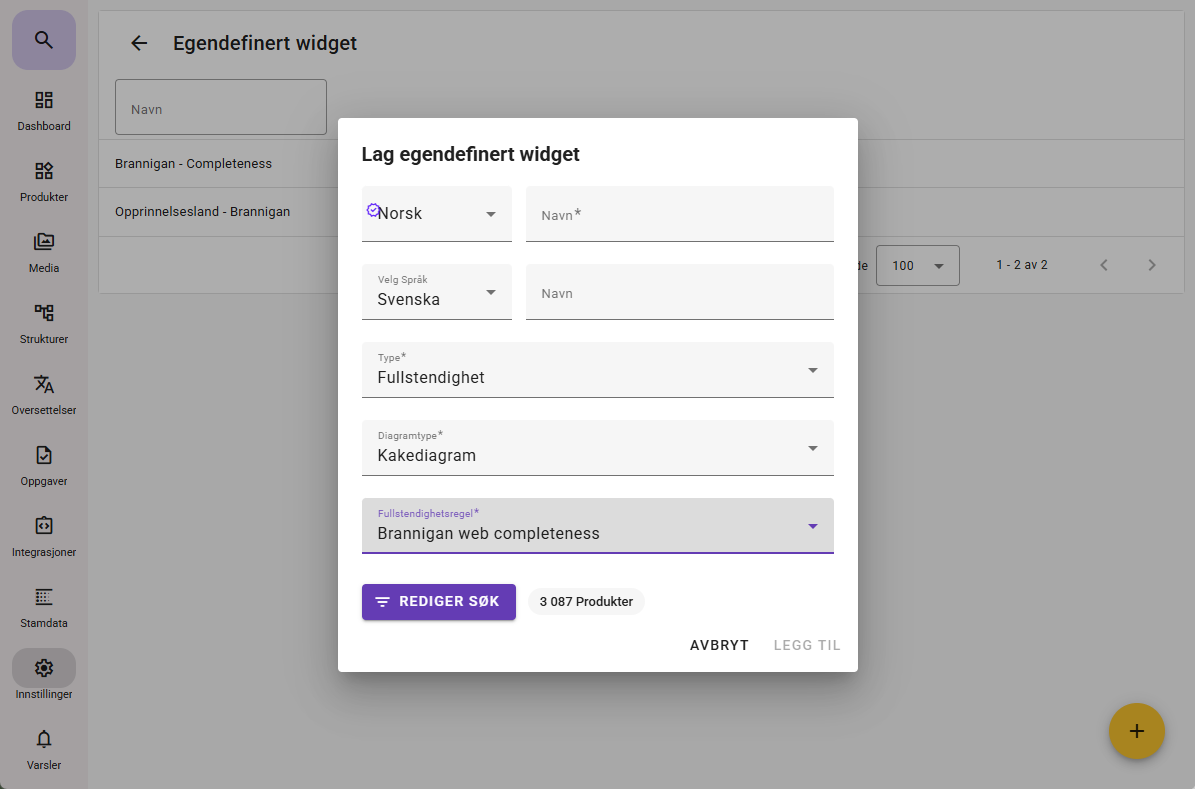Open the Media library icon
The image size is (1195, 789).
[44, 243]
